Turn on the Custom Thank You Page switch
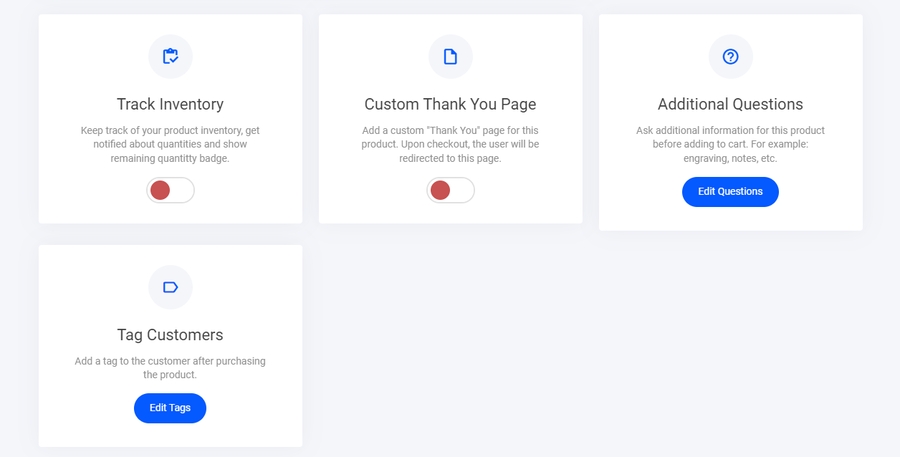 450,190
